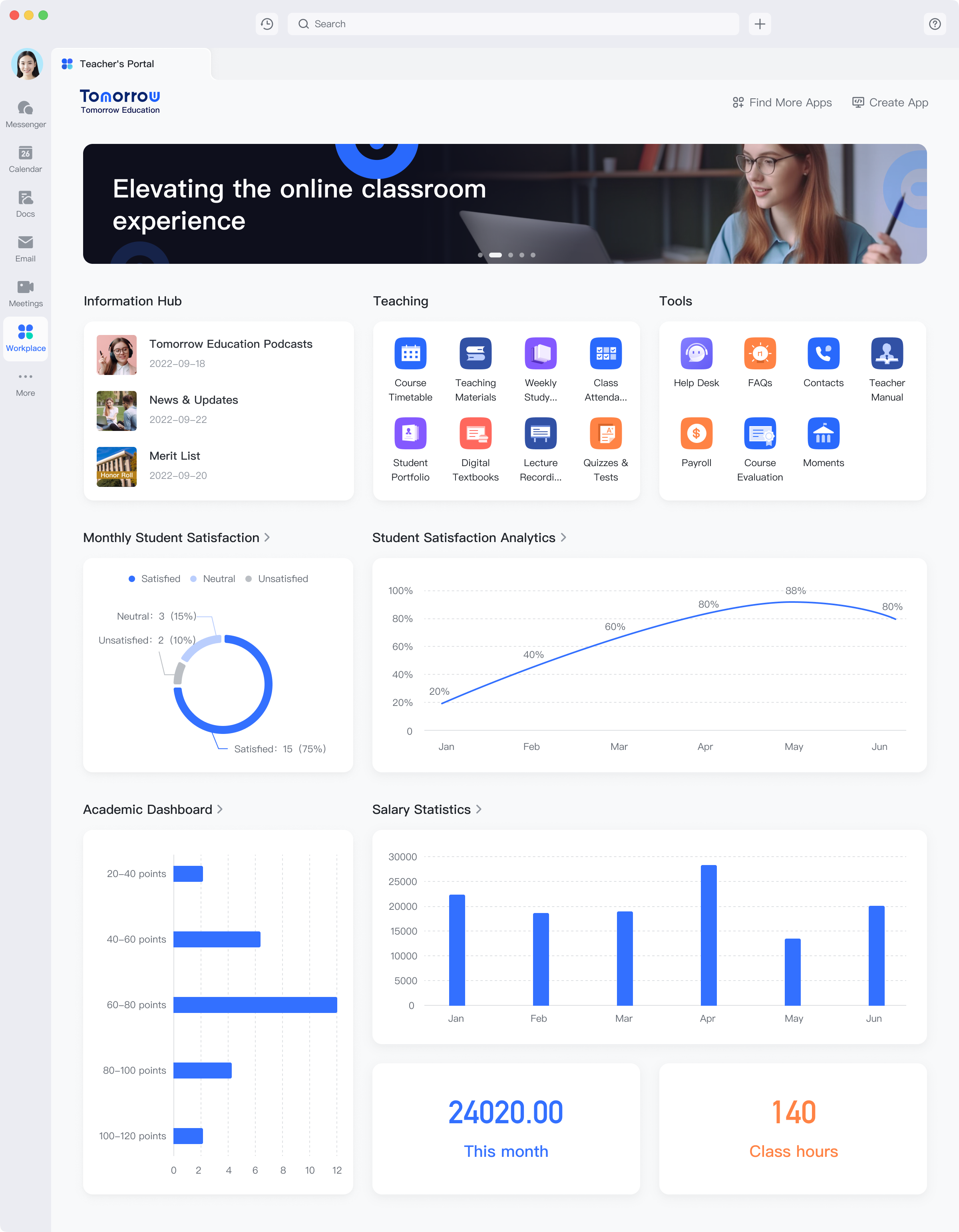Toggle the Satisfied legend in the donut chart
Viewport: 959px width, 1232px height.
154,578
